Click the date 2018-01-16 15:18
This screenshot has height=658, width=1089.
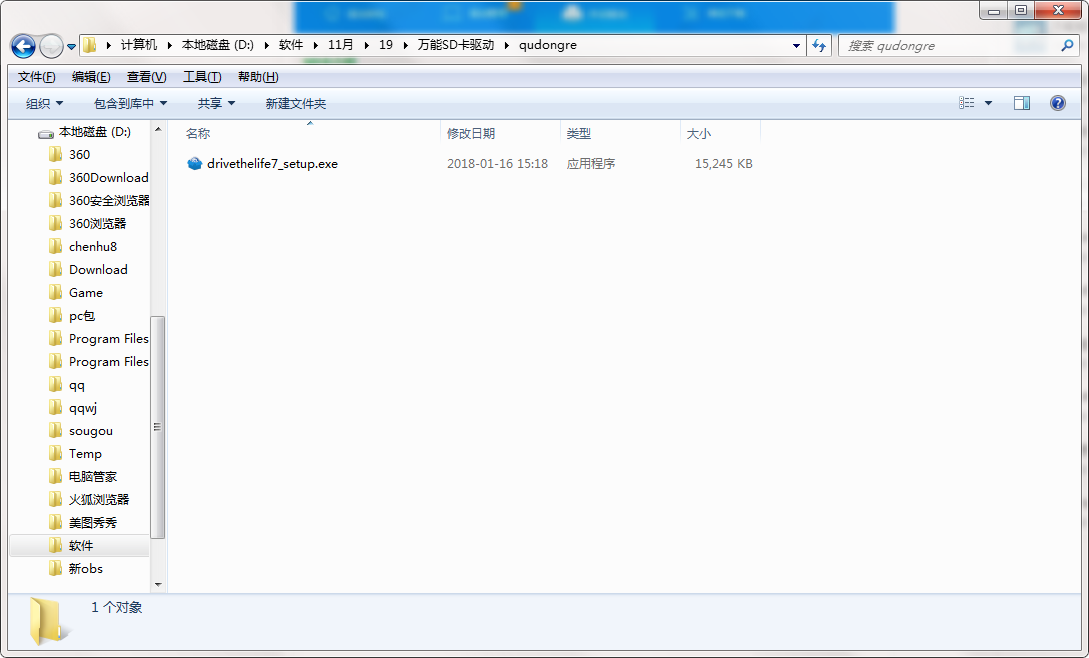pos(497,164)
